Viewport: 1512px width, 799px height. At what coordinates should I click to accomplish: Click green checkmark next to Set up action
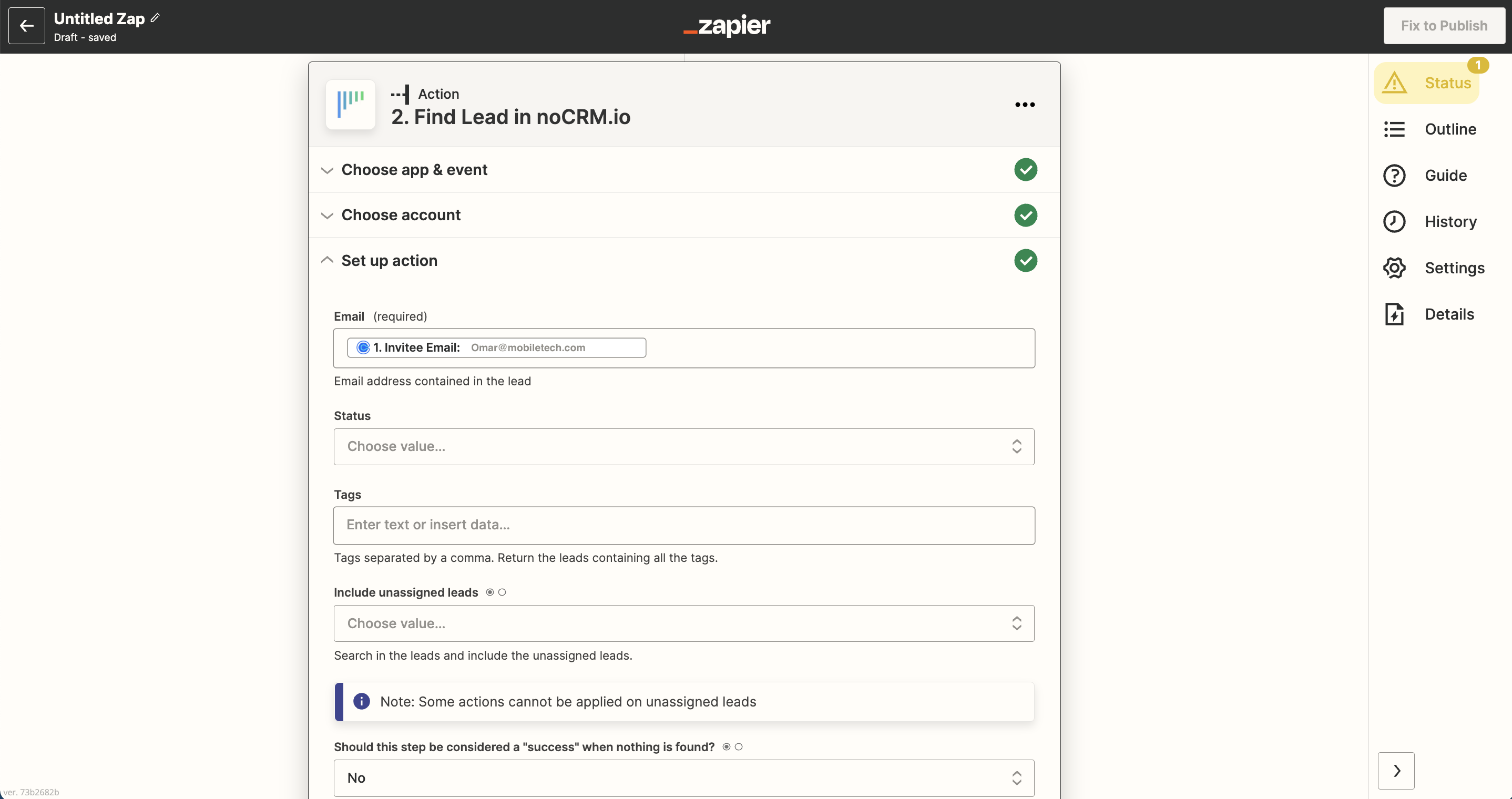pyautogui.click(x=1025, y=261)
